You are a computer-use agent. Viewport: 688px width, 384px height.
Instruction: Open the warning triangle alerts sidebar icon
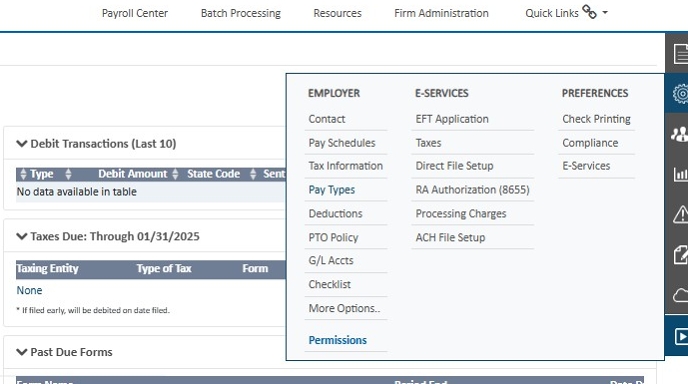tap(681, 214)
